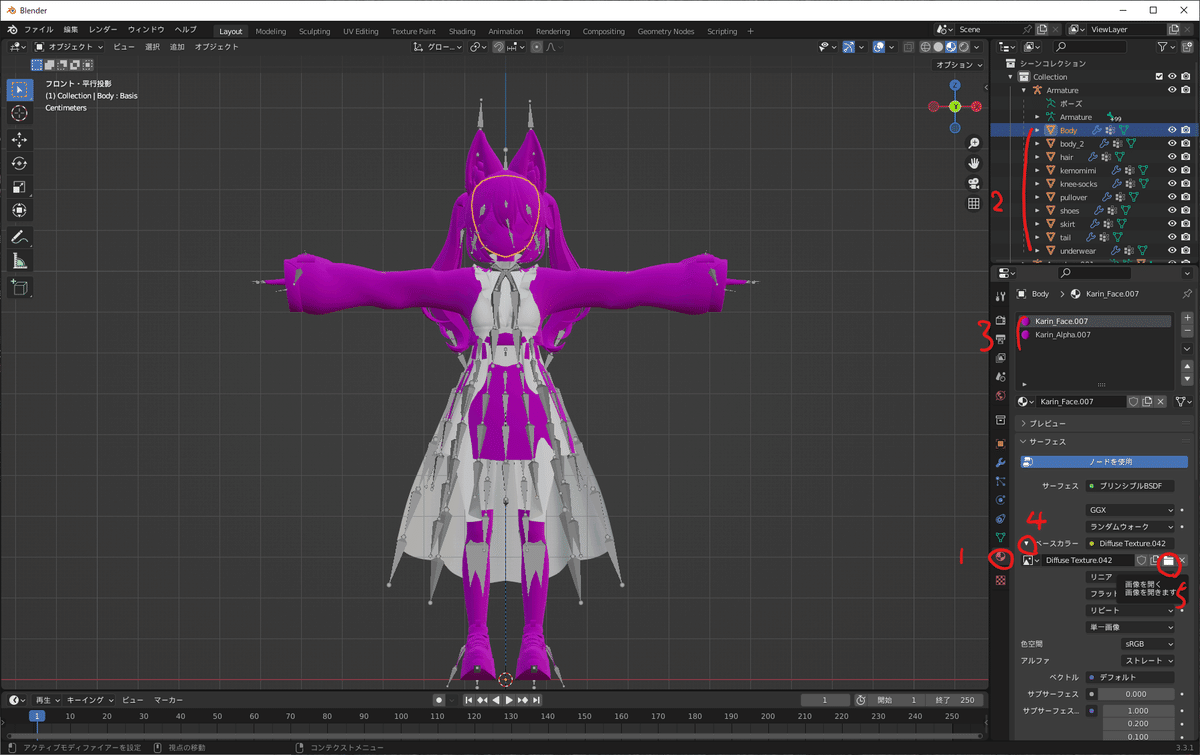
Task: Click the ノードを使用 button
Action: click(x=1104, y=462)
